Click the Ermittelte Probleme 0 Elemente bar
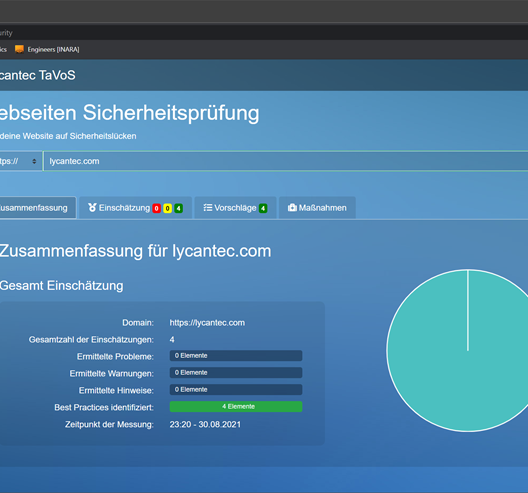This screenshot has width=528, height=493. (x=236, y=356)
